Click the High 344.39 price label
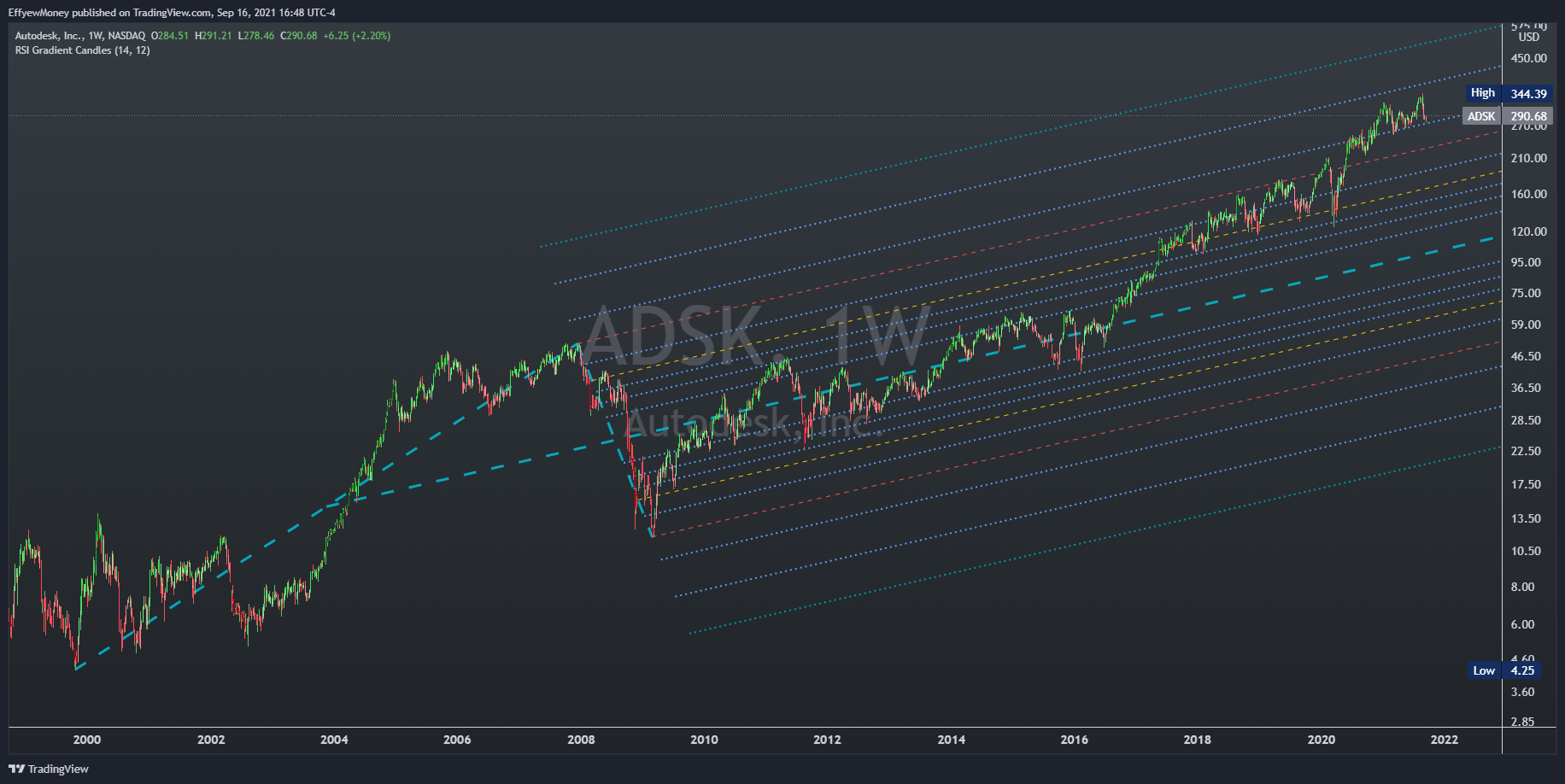 click(x=1509, y=93)
